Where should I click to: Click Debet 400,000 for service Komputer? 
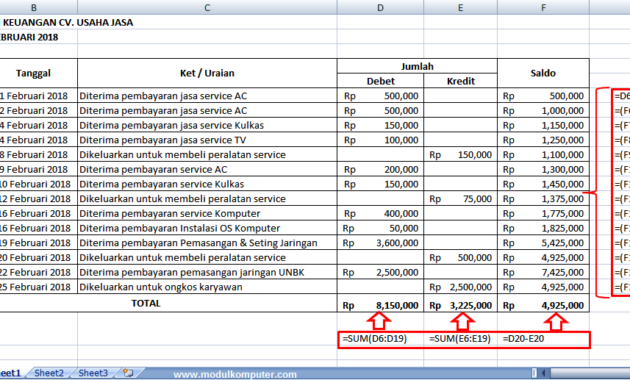[380, 213]
